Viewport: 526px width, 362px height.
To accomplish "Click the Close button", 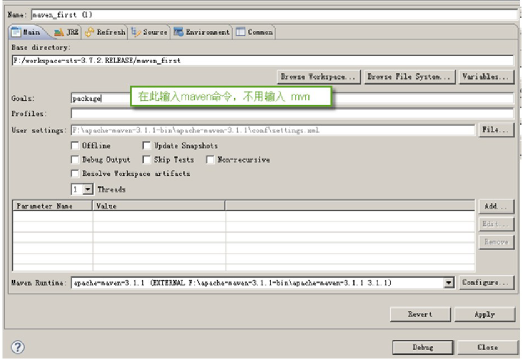I will pos(488,347).
